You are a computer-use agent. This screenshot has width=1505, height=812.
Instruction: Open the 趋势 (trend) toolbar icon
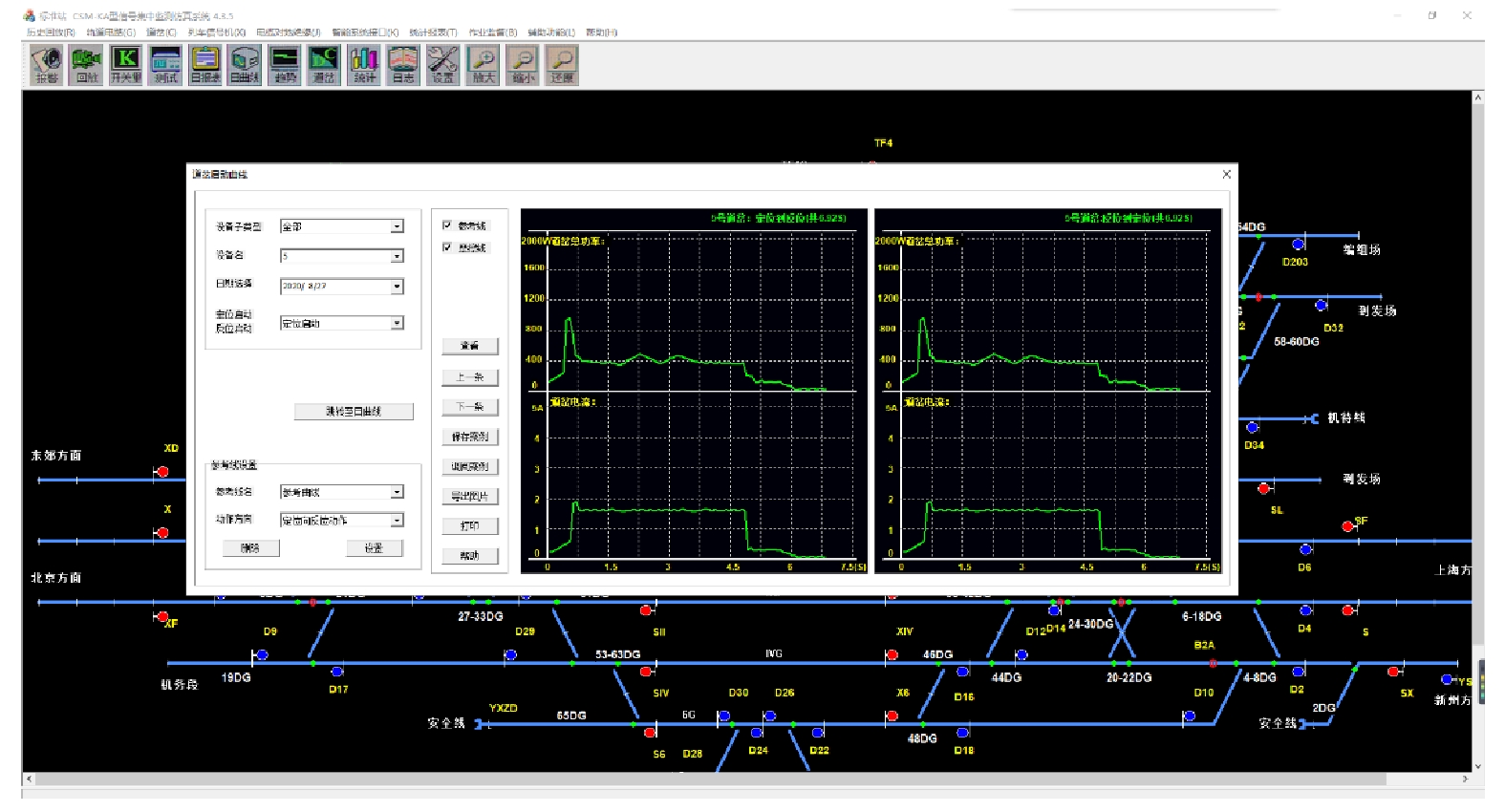(x=285, y=65)
